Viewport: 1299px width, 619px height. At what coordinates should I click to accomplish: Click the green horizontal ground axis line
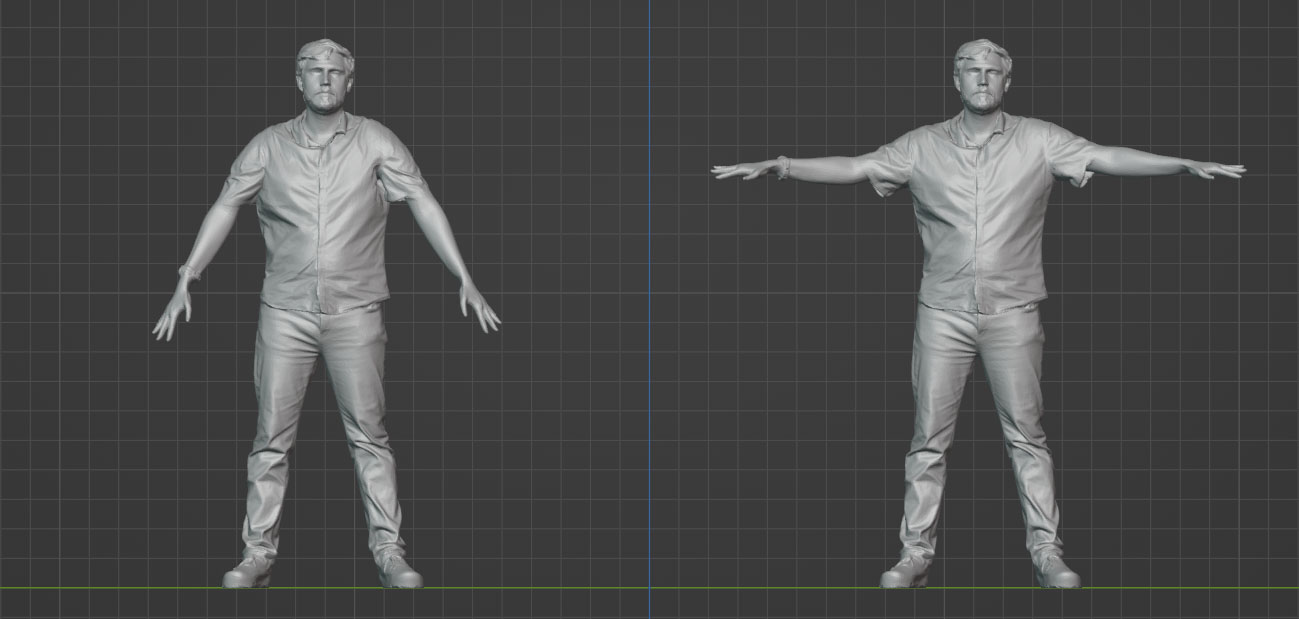coord(650,587)
